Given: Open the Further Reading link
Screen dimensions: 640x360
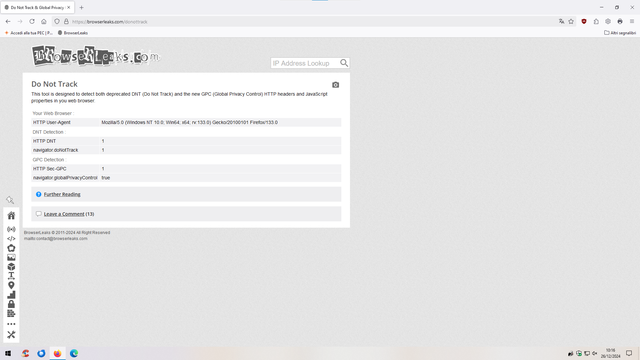Looking at the screenshot, I should point(62,194).
